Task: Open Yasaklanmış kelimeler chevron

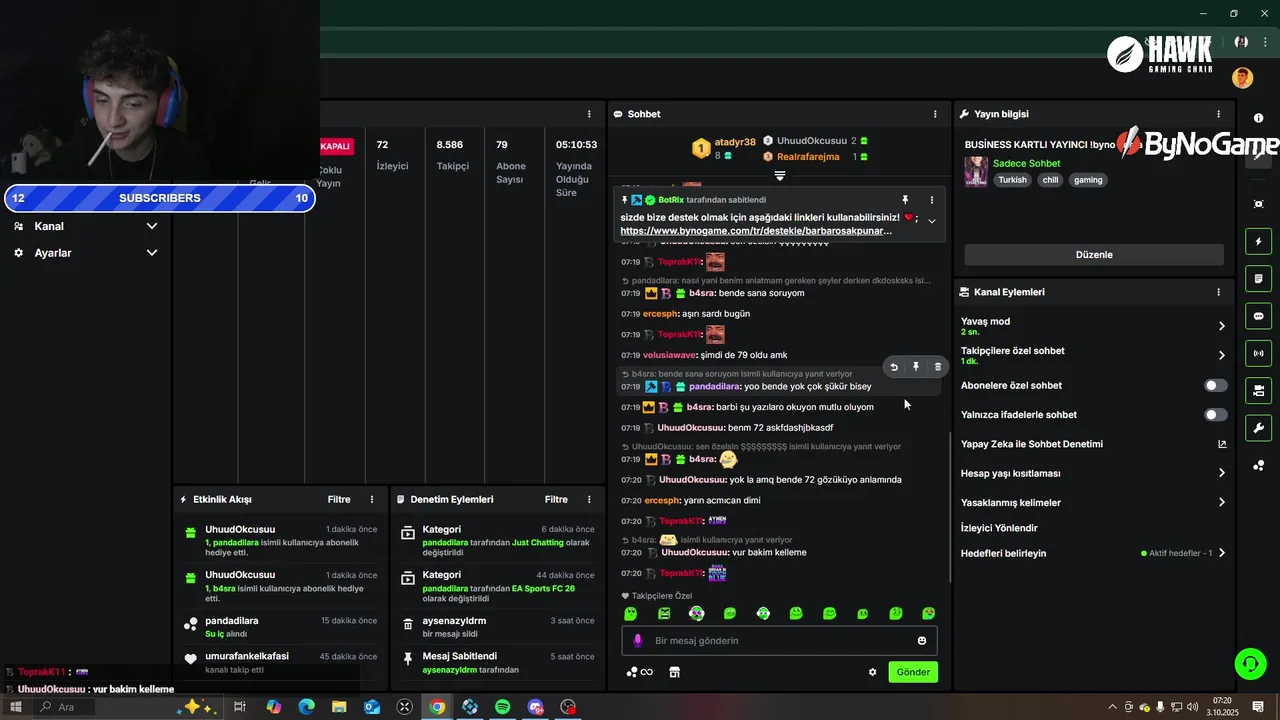Action: click(1221, 502)
